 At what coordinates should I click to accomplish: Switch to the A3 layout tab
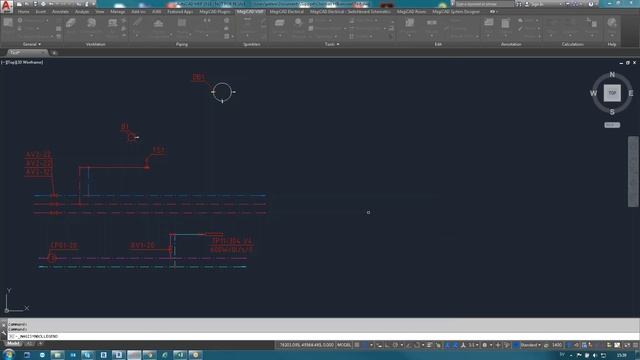[29, 344]
